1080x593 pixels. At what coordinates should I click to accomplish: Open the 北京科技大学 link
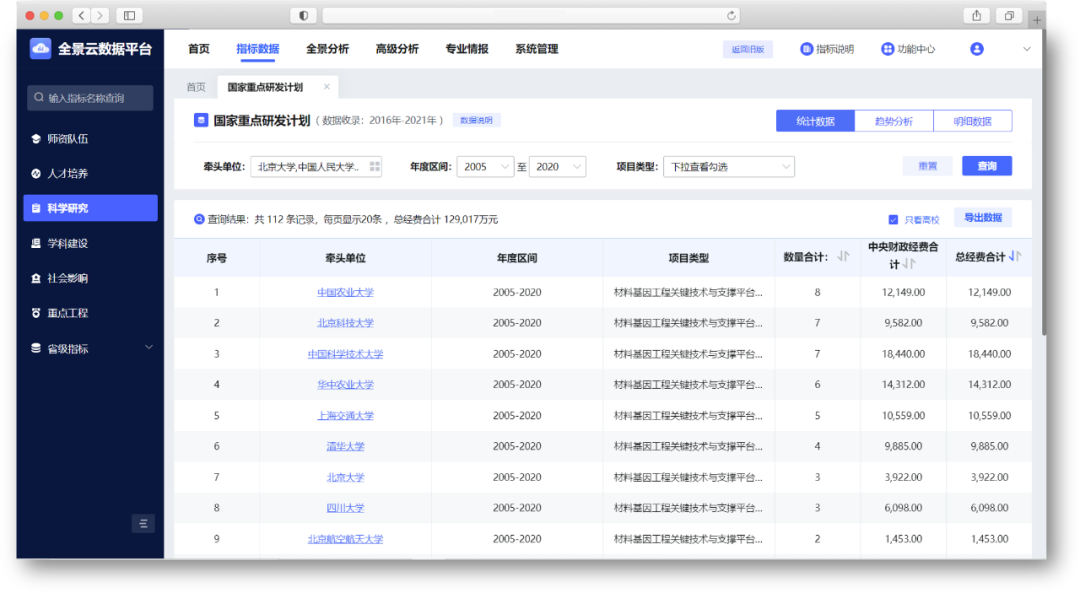pyautogui.click(x=345, y=323)
